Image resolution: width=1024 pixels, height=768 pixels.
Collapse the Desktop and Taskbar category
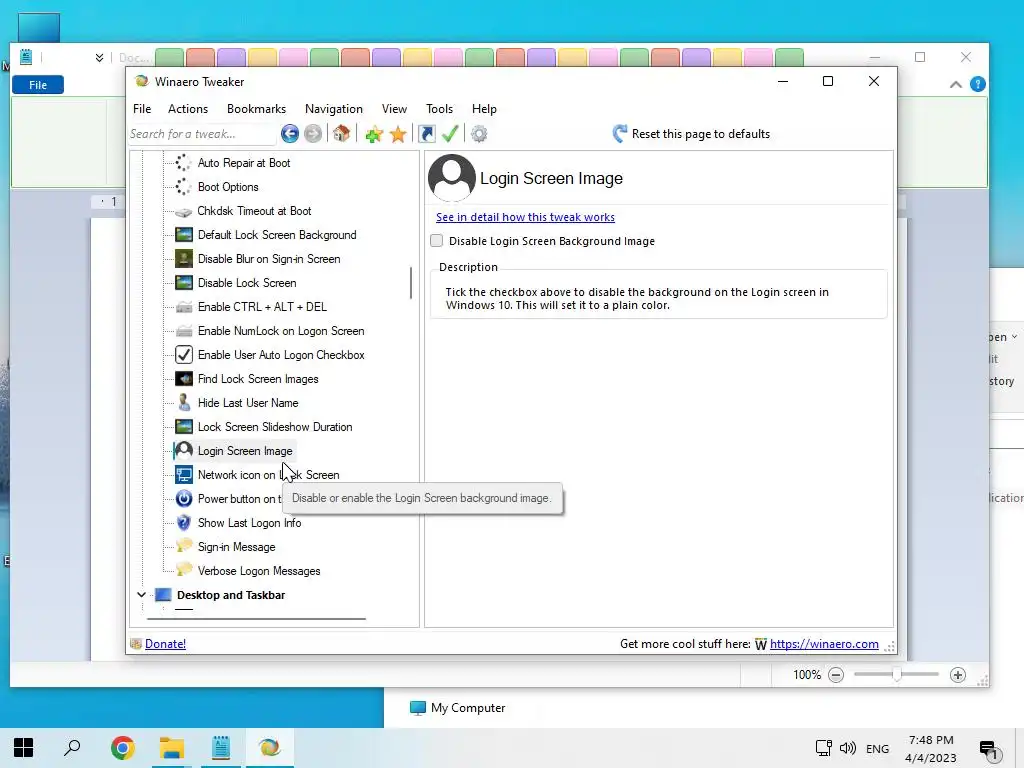click(141, 595)
